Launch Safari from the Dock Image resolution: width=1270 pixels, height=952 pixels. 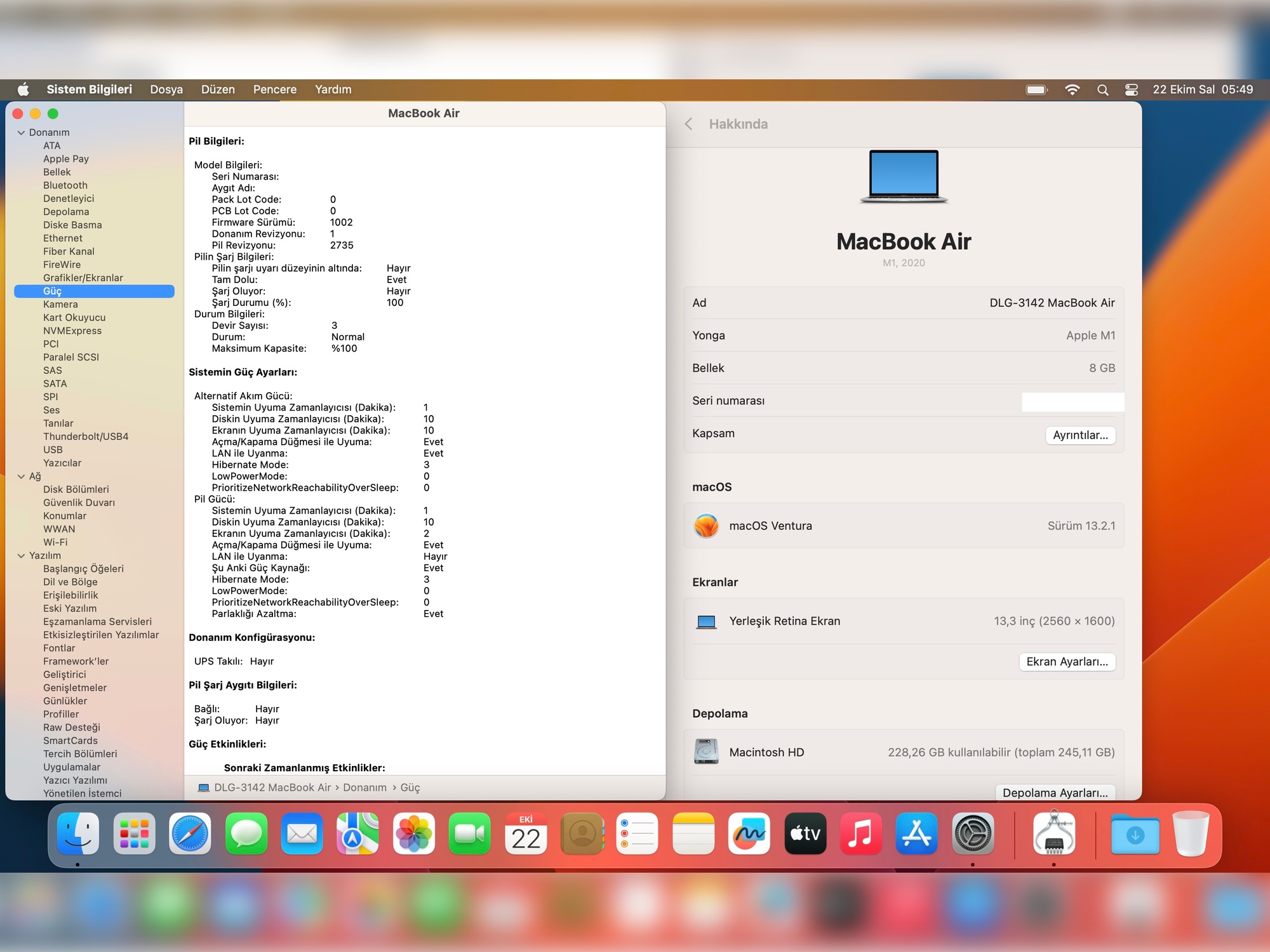click(x=190, y=833)
